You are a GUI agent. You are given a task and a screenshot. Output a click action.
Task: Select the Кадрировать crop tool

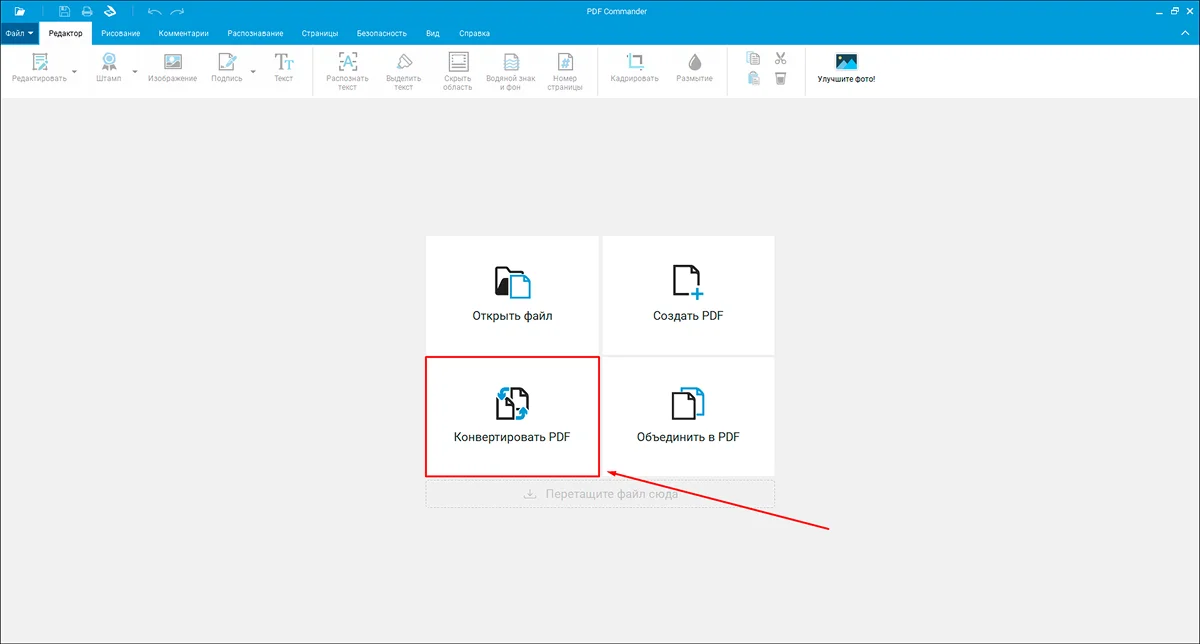pyautogui.click(x=634, y=68)
